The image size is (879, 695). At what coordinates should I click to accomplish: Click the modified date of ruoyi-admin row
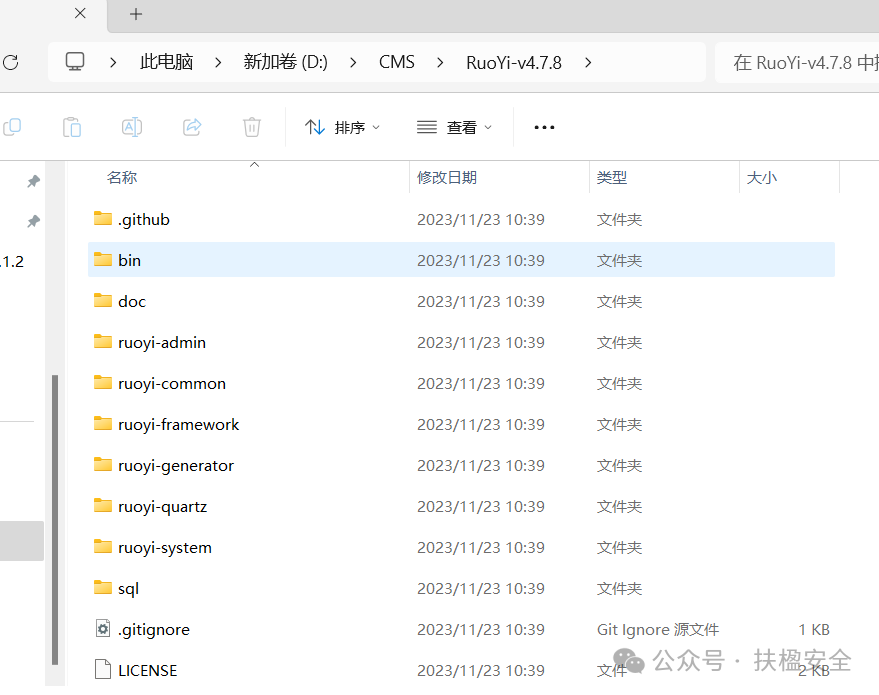tap(480, 342)
